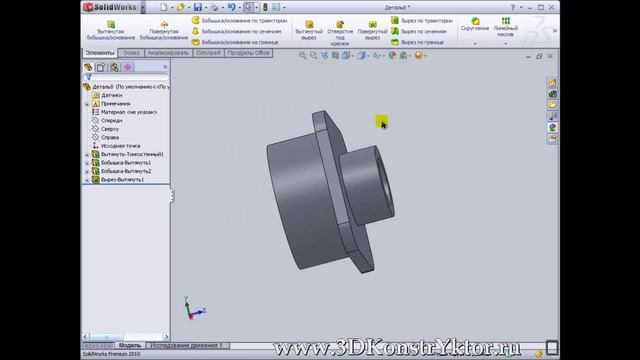Click the Linear Pattern (Линейный массив) tool

tap(506, 27)
